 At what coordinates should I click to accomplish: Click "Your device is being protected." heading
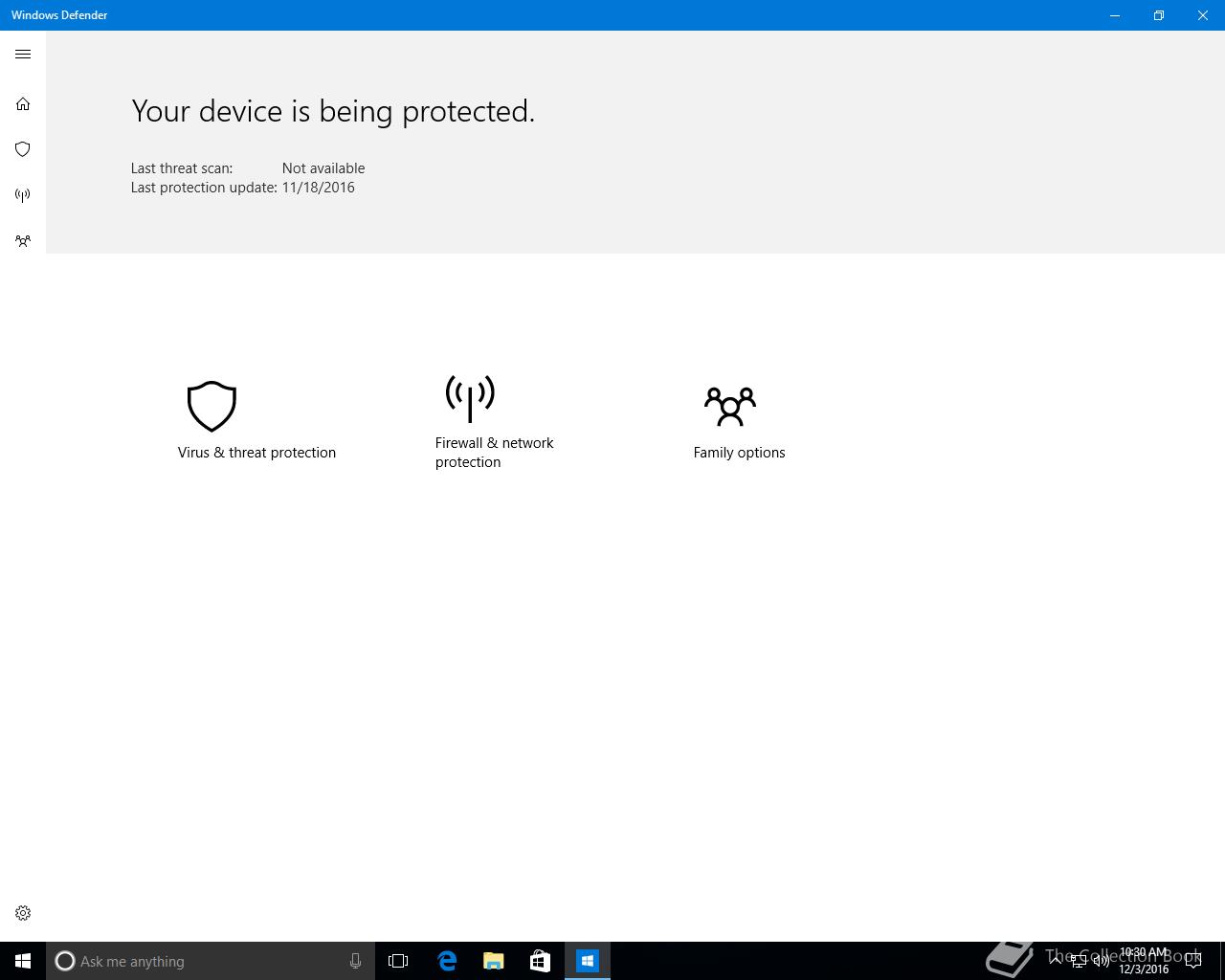click(333, 111)
